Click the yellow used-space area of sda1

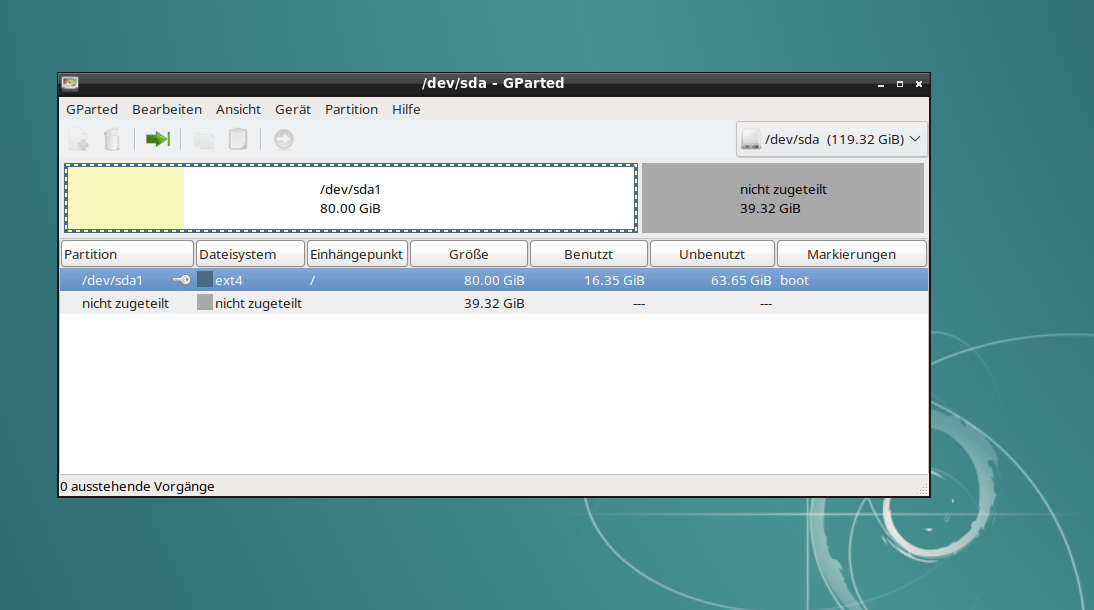pos(126,198)
